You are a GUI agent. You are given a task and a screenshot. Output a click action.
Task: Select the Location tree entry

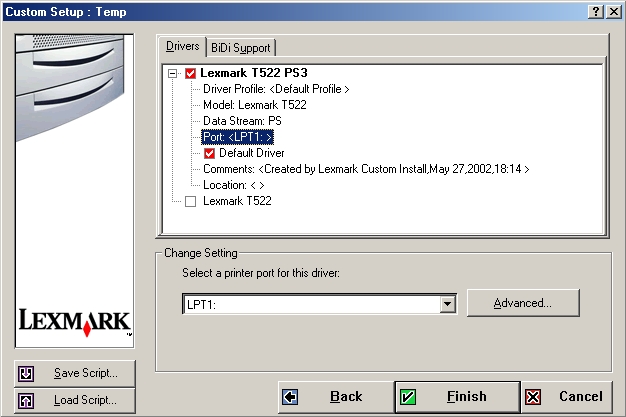coord(233,185)
